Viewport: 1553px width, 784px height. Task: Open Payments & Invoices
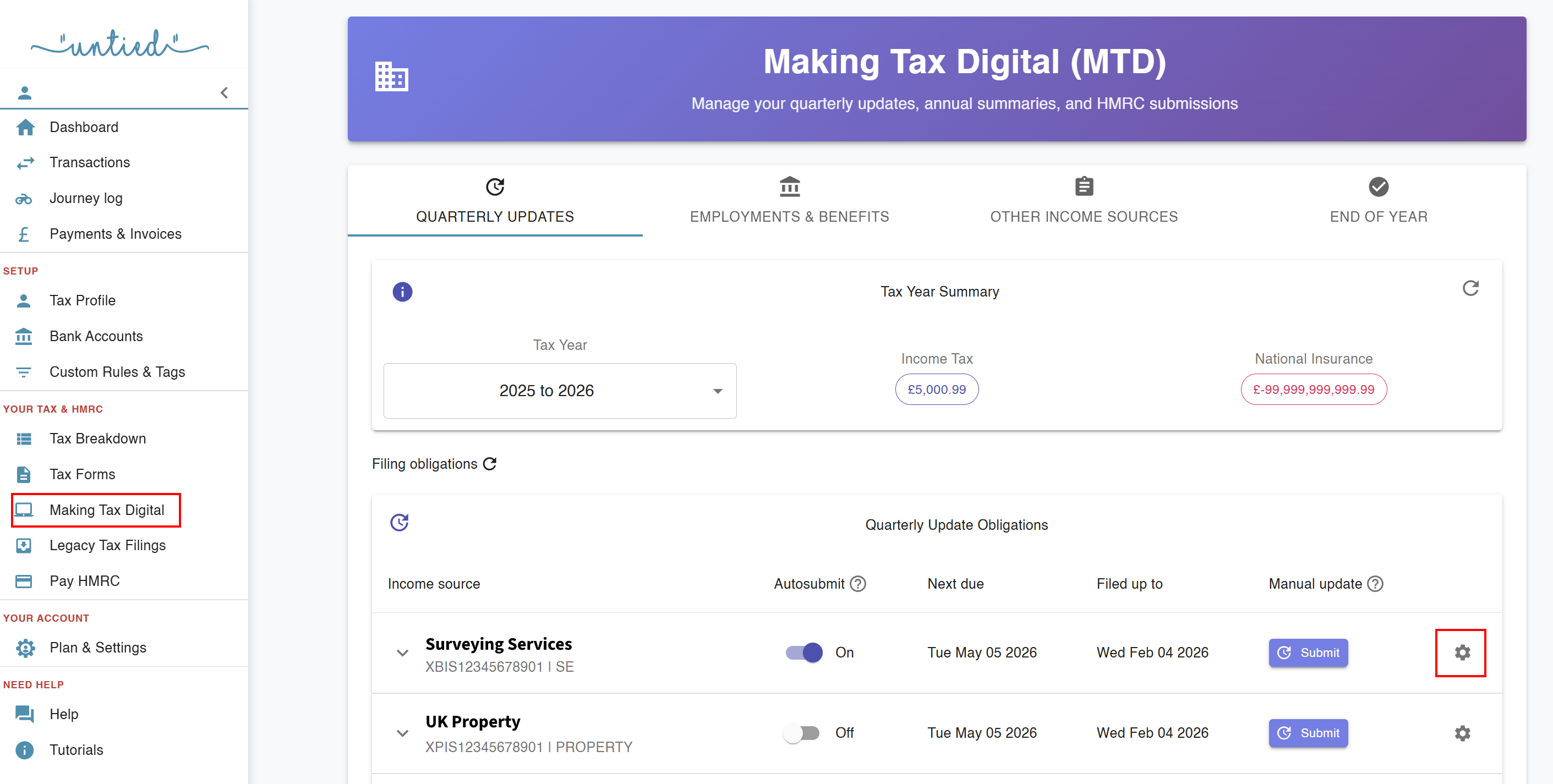pyautogui.click(x=116, y=234)
